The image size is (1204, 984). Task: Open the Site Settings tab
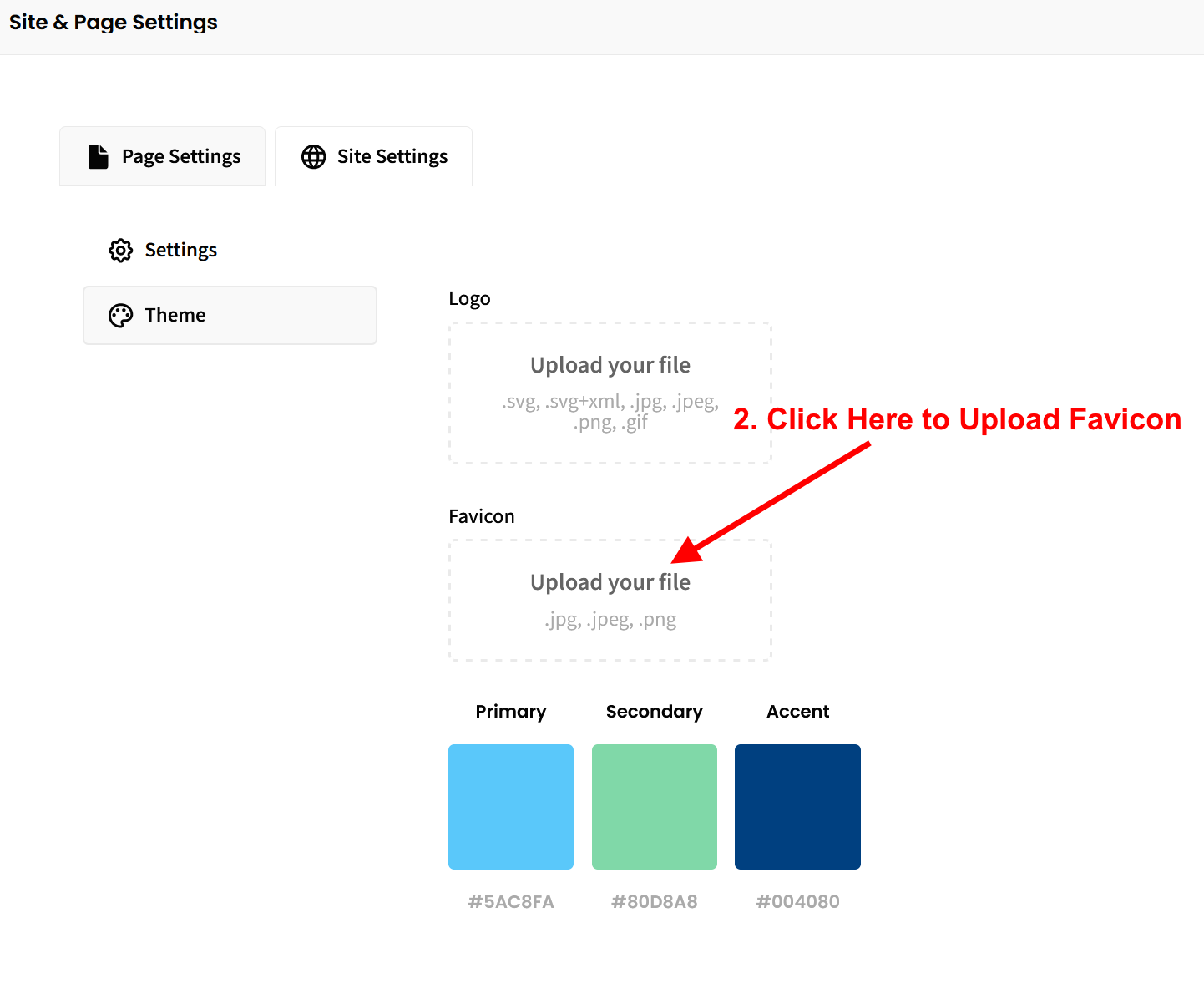pos(374,156)
